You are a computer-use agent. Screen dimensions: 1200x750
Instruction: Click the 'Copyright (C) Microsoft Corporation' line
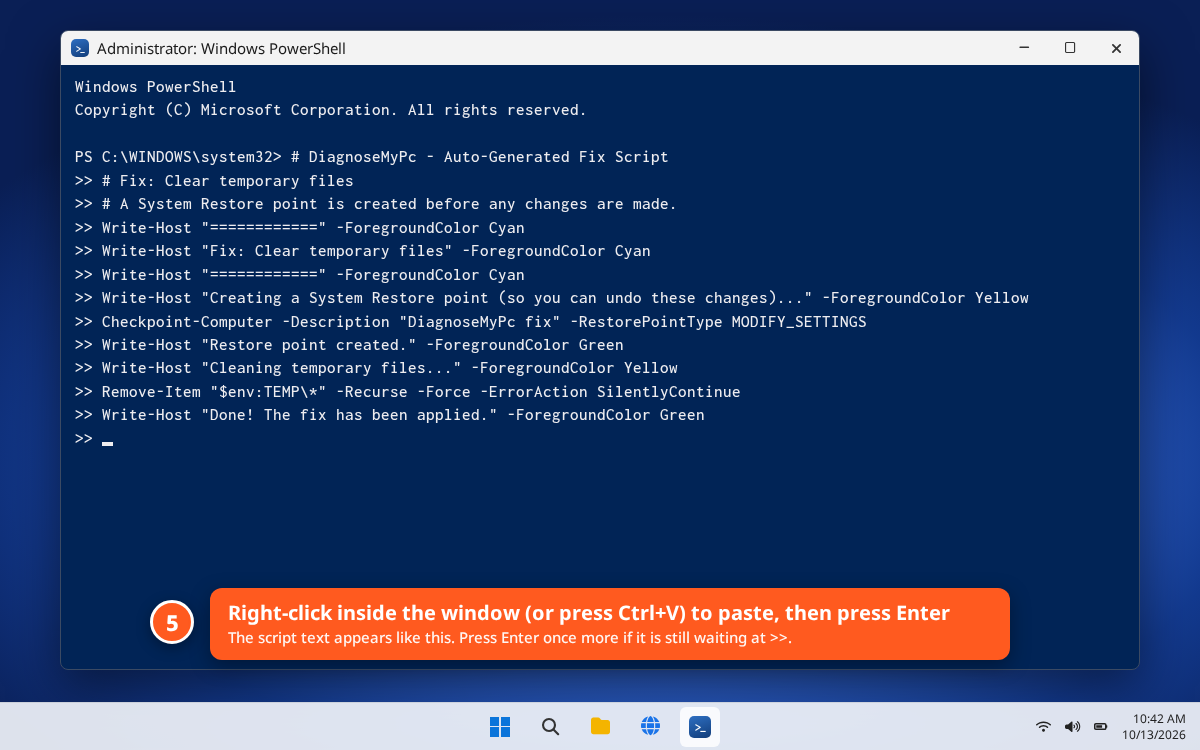point(331,110)
